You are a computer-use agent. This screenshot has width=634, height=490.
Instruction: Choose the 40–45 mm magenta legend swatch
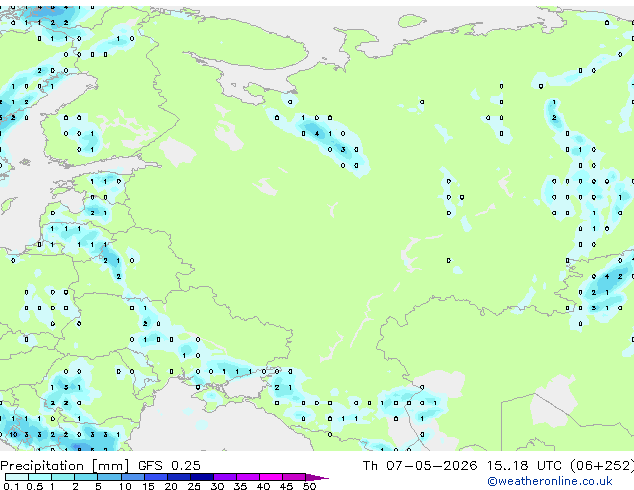(x=271, y=477)
